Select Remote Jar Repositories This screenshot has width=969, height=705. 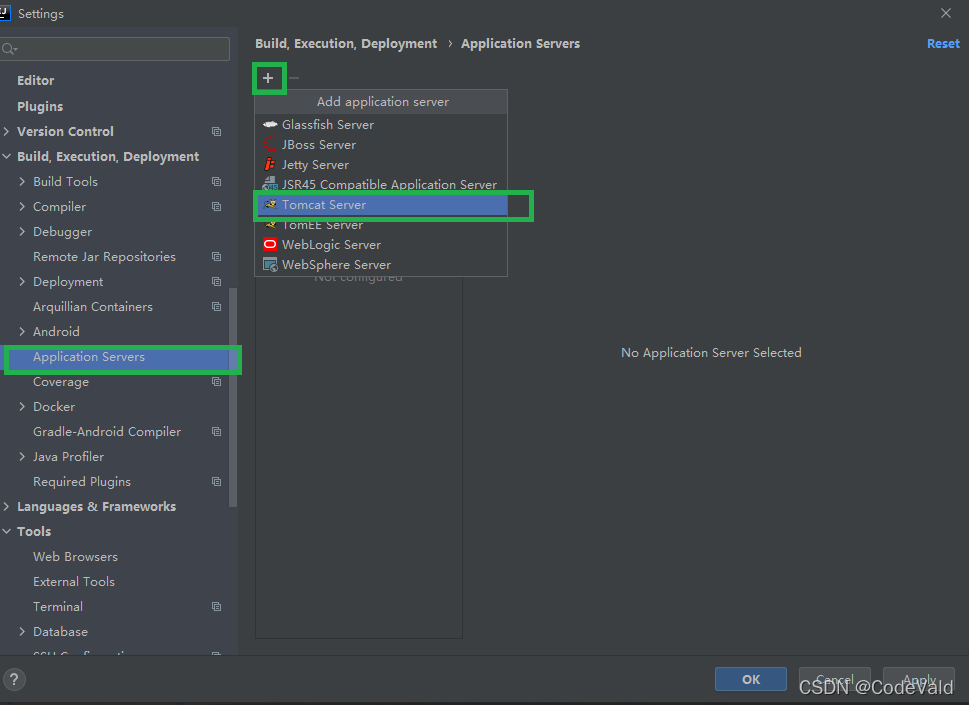coord(104,256)
